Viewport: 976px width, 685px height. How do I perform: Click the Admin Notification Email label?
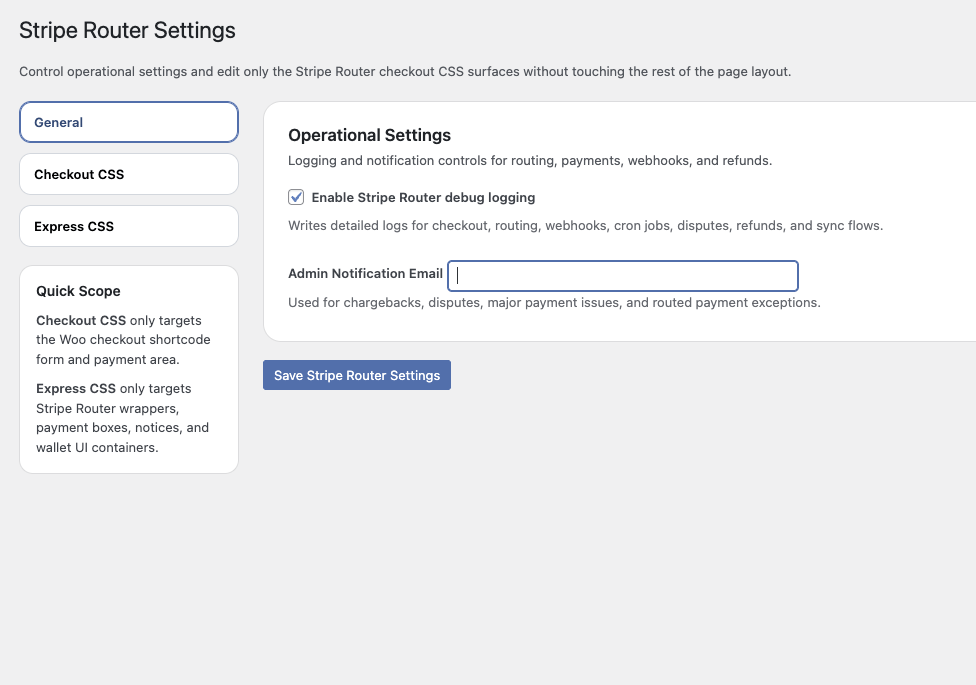pos(365,274)
